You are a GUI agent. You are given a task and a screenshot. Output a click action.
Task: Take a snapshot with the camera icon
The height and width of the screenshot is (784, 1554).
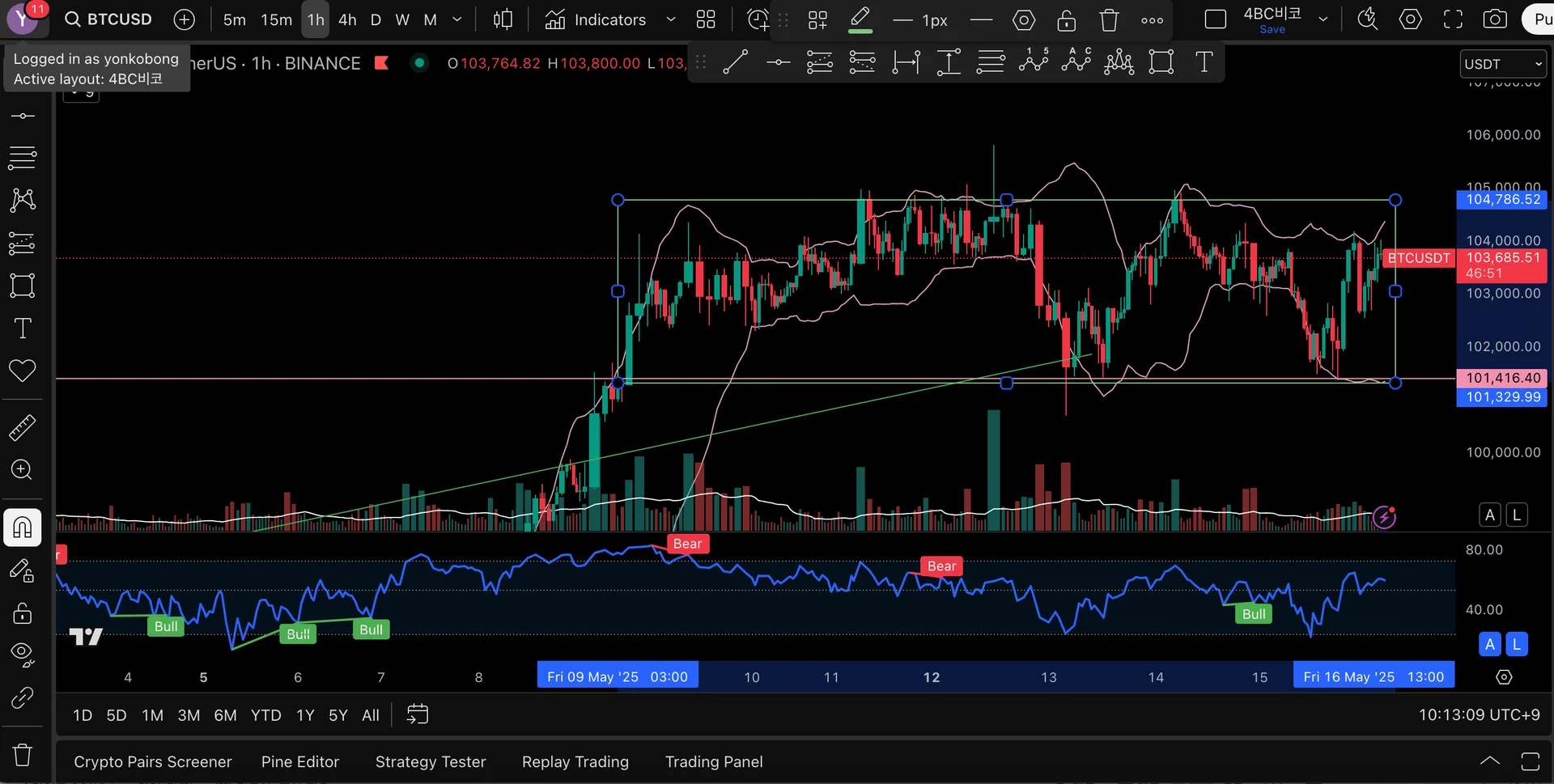point(1495,19)
